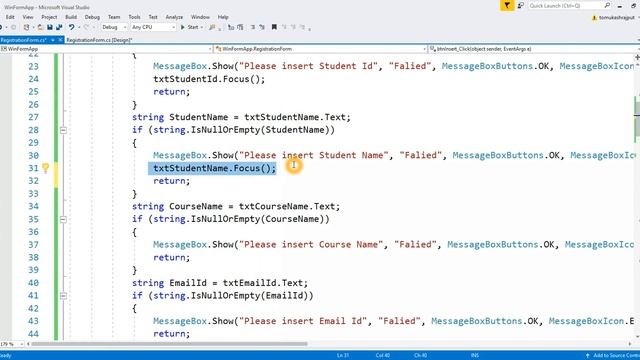
Task: Click the account warning icon near tomukashrajput
Action: pyautogui.click(x=594, y=18)
